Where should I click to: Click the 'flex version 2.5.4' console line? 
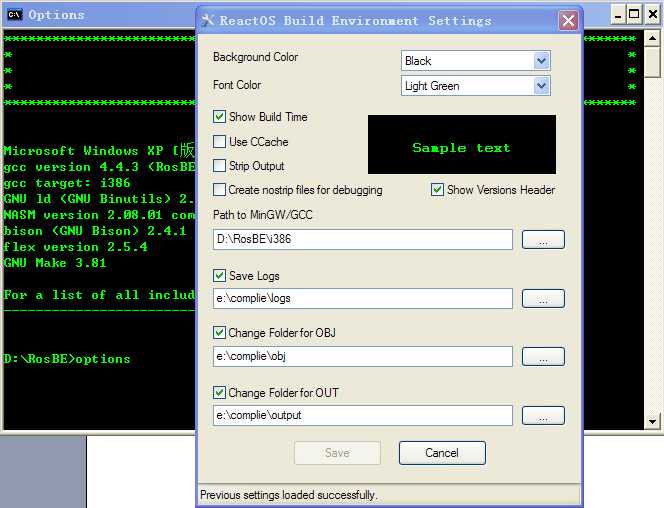tap(75, 247)
